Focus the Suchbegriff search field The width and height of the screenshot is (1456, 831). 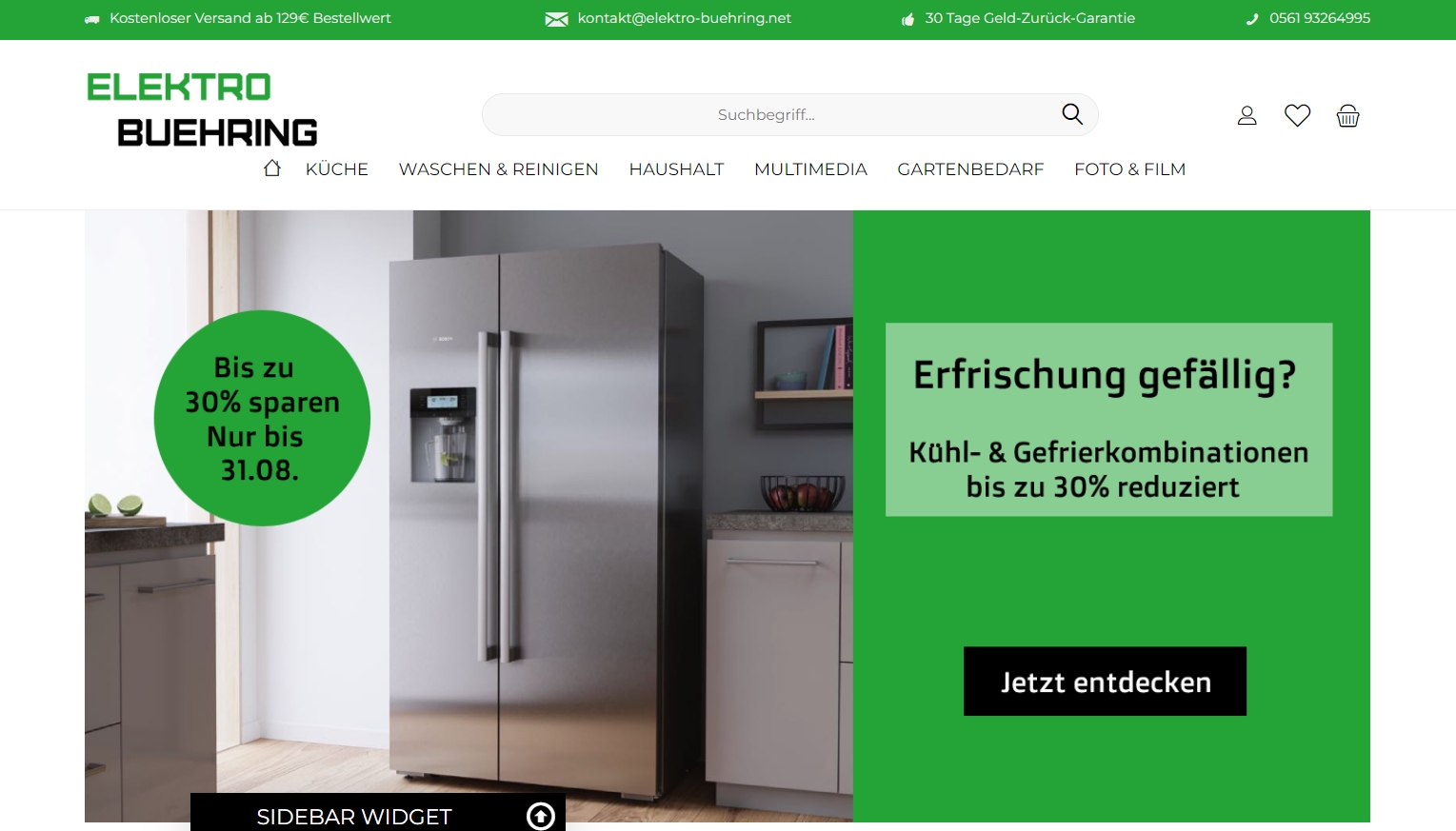click(x=767, y=115)
